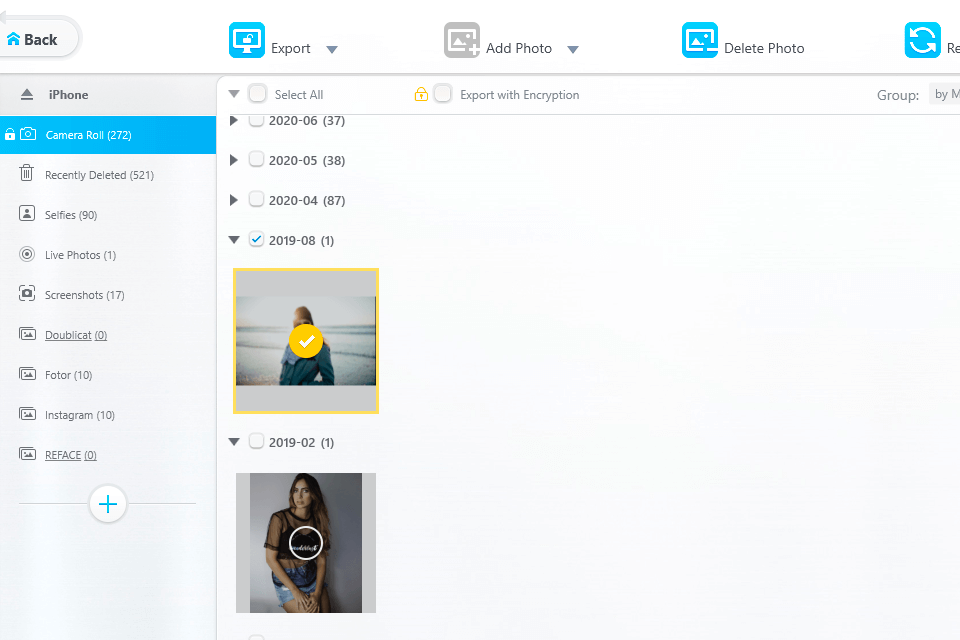Add new album with plus button
Screen dimensions: 960x640
[x=108, y=504]
